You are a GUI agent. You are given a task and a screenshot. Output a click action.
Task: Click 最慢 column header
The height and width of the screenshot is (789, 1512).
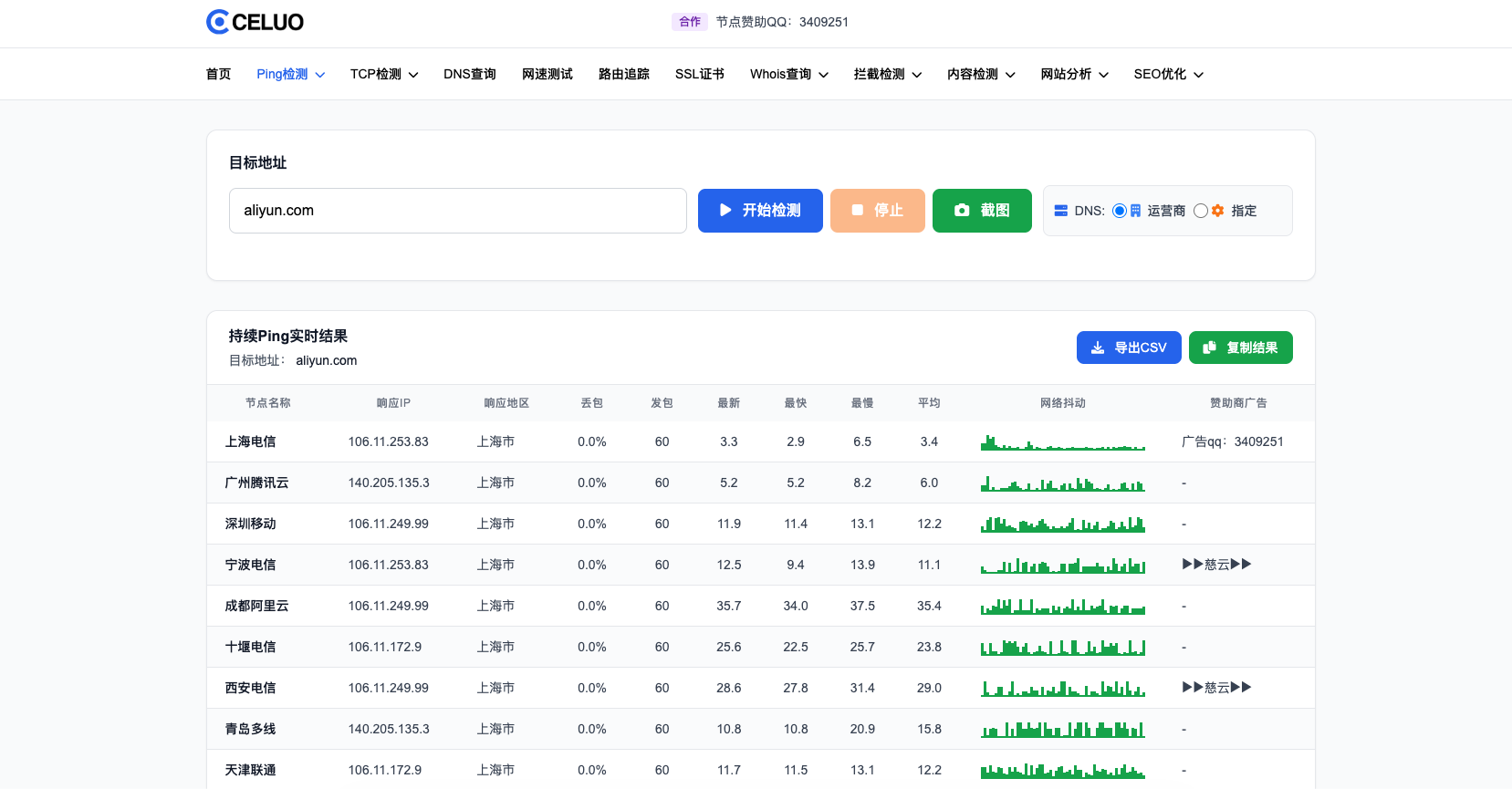point(862,403)
